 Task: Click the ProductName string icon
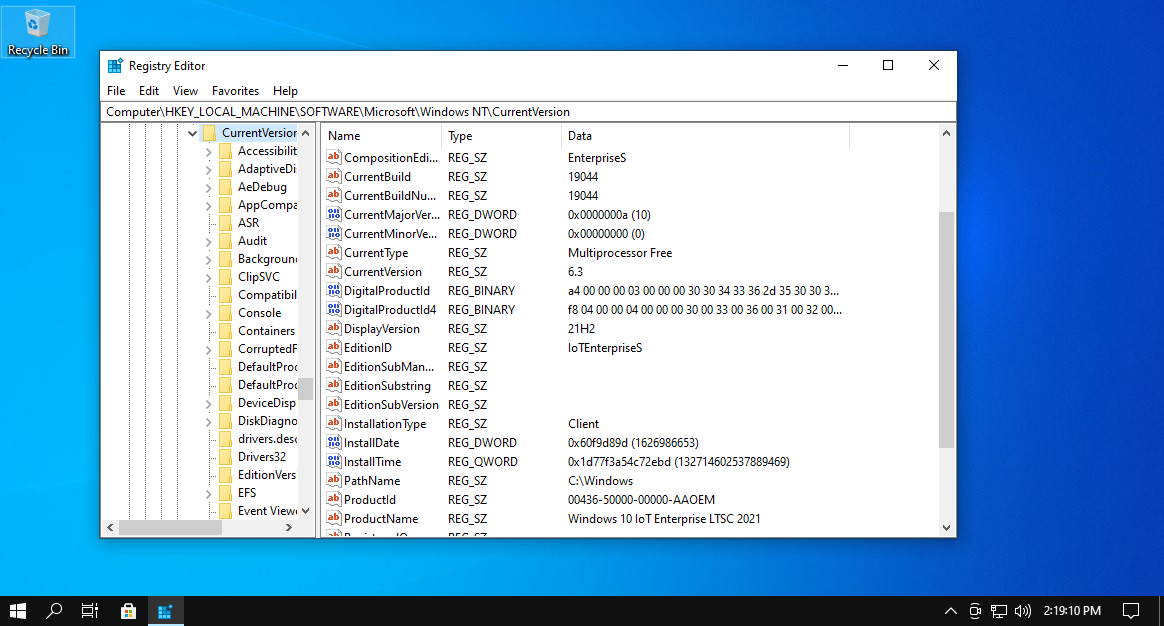pos(334,518)
